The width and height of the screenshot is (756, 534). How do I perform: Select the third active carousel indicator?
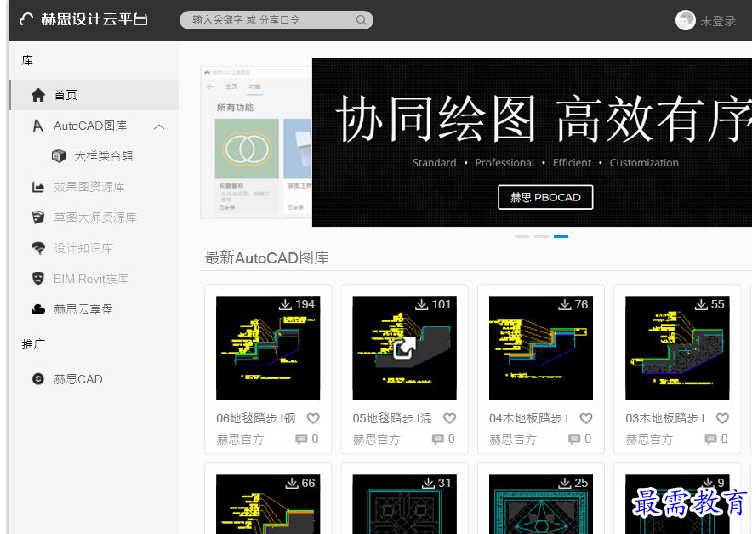pos(561,236)
